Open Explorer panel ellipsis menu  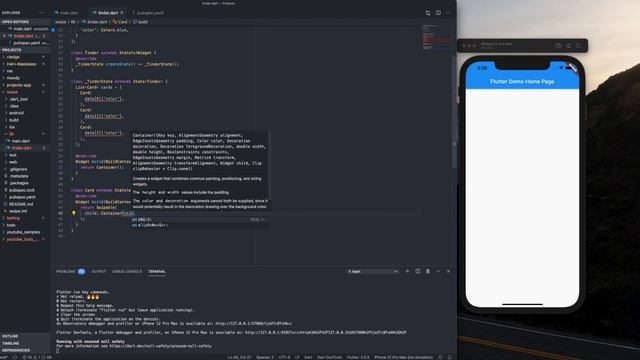[x=42, y=13]
